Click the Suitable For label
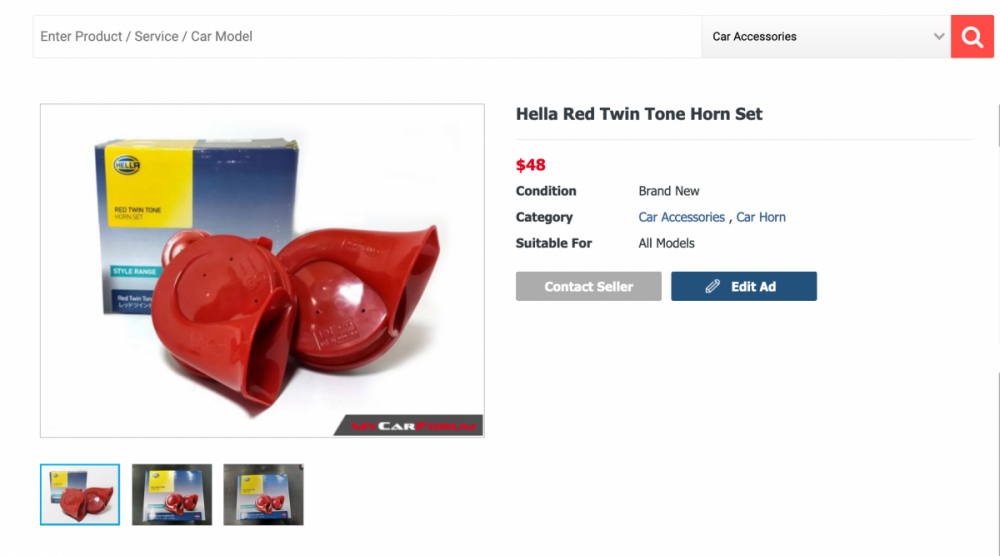The image size is (1000, 556). [x=554, y=243]
